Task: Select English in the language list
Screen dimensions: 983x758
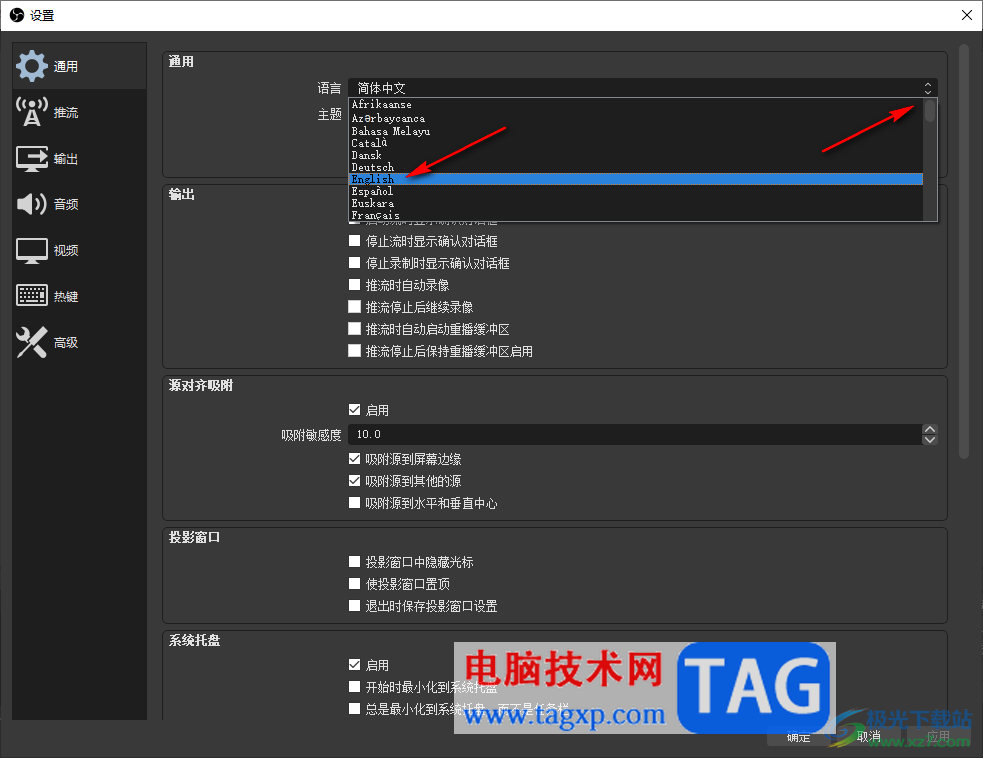Action: (636, 179)
